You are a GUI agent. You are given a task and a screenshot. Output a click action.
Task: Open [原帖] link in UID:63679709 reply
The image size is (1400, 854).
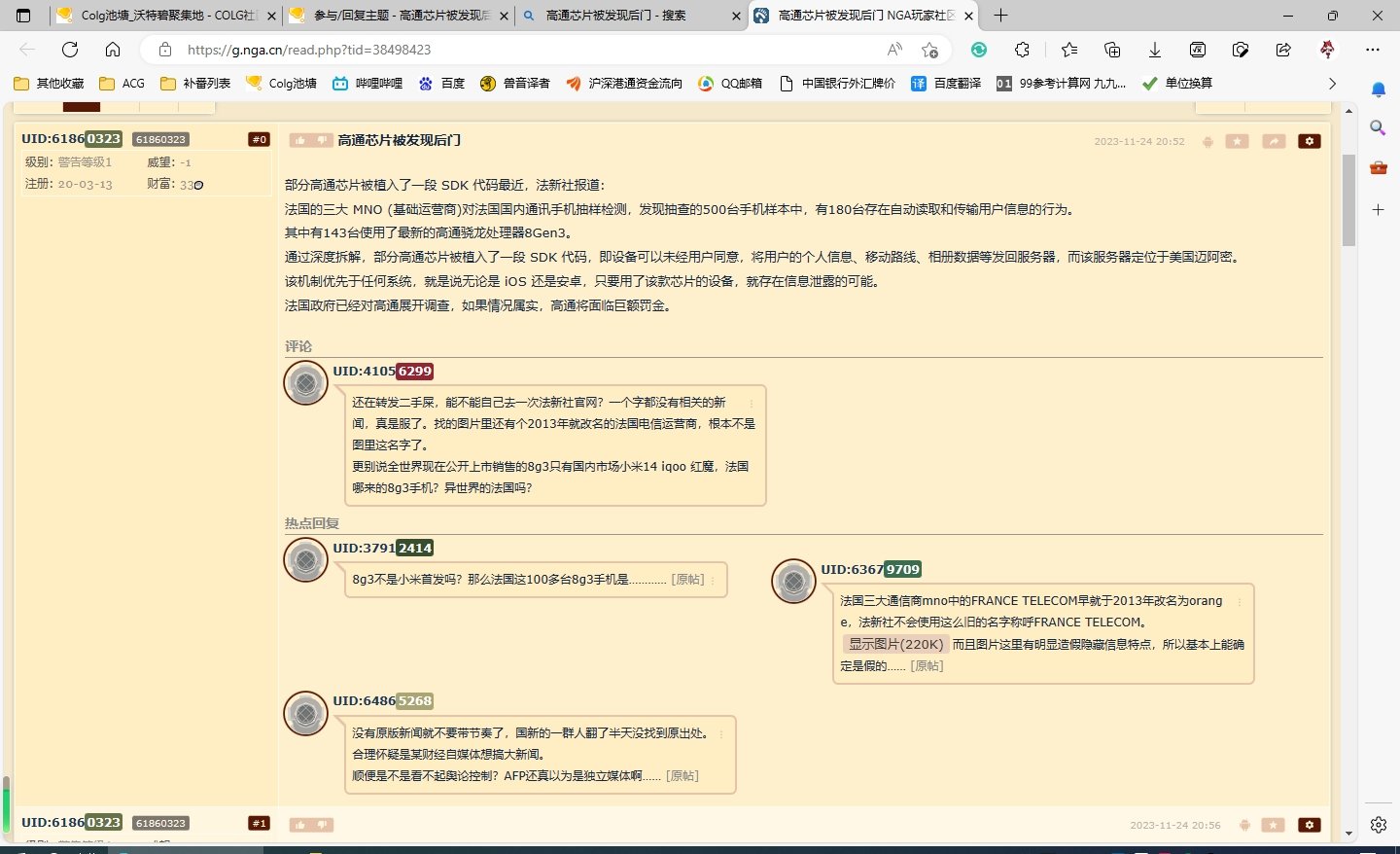927,666
